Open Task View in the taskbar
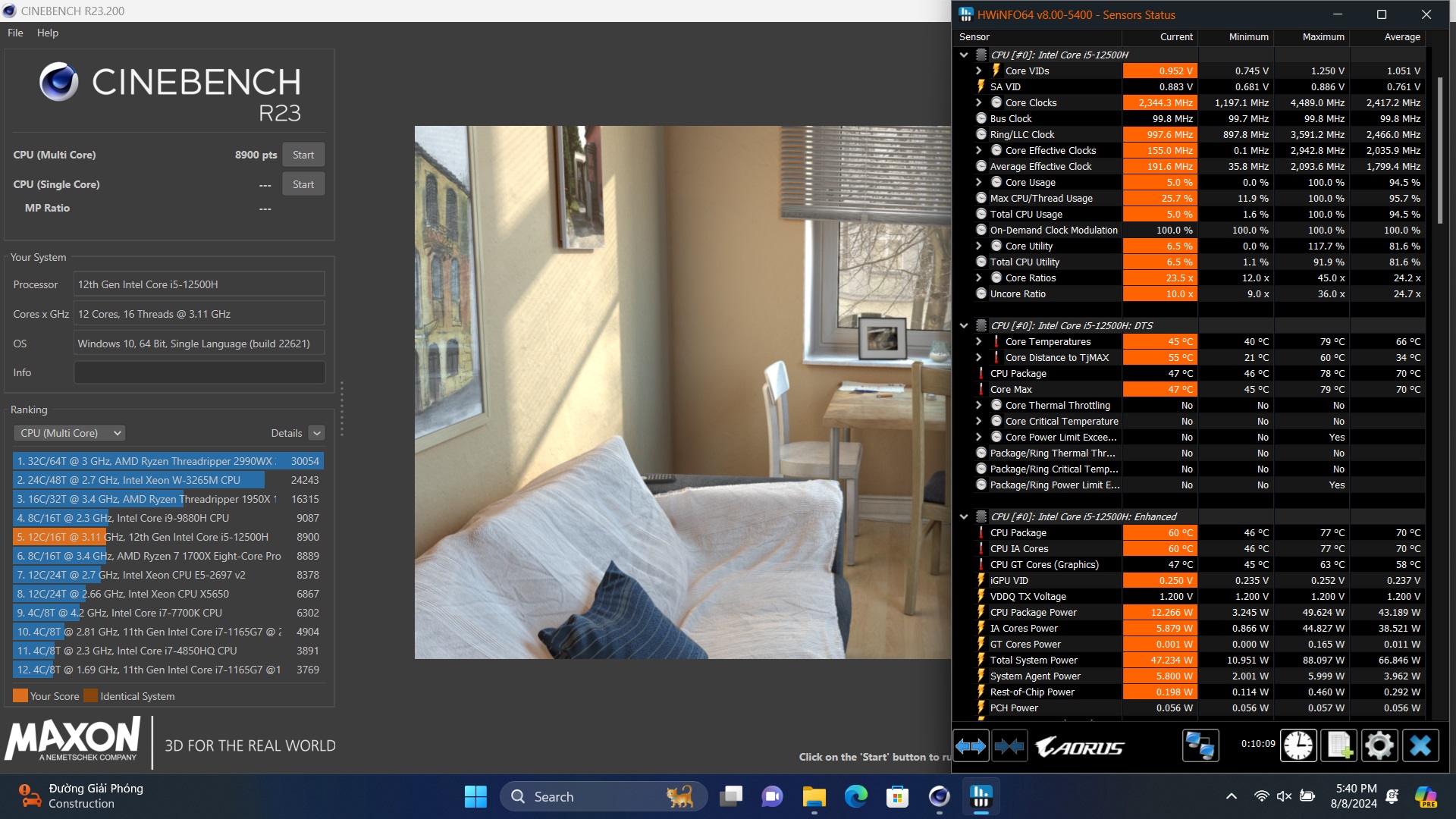 tap(732, 796)
